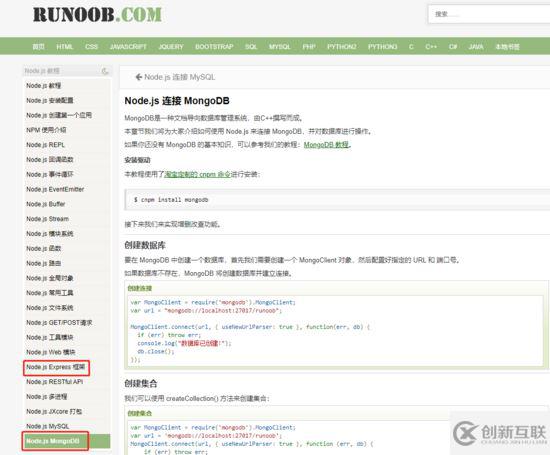This screenshot has height=455, width=550.
Task: Open Node.js Express framework in sidebar
Action: click(56, 367)
